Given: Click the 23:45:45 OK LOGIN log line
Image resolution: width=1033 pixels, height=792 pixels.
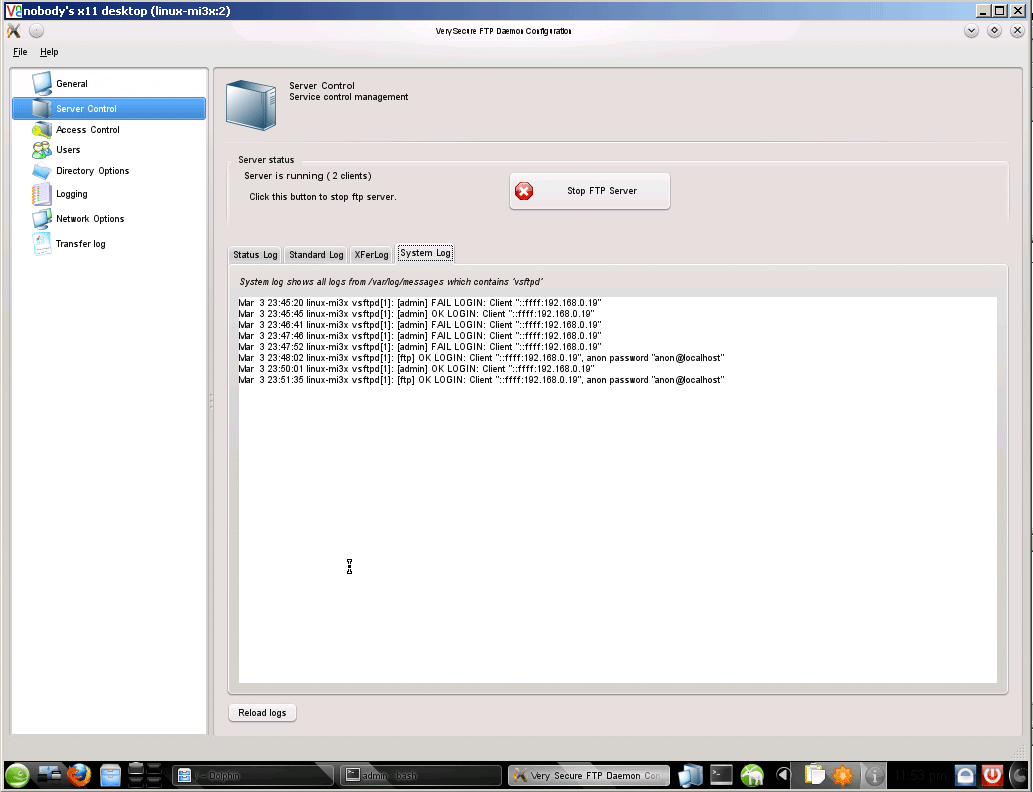Looking at the screenshot, I should point(416,314).
